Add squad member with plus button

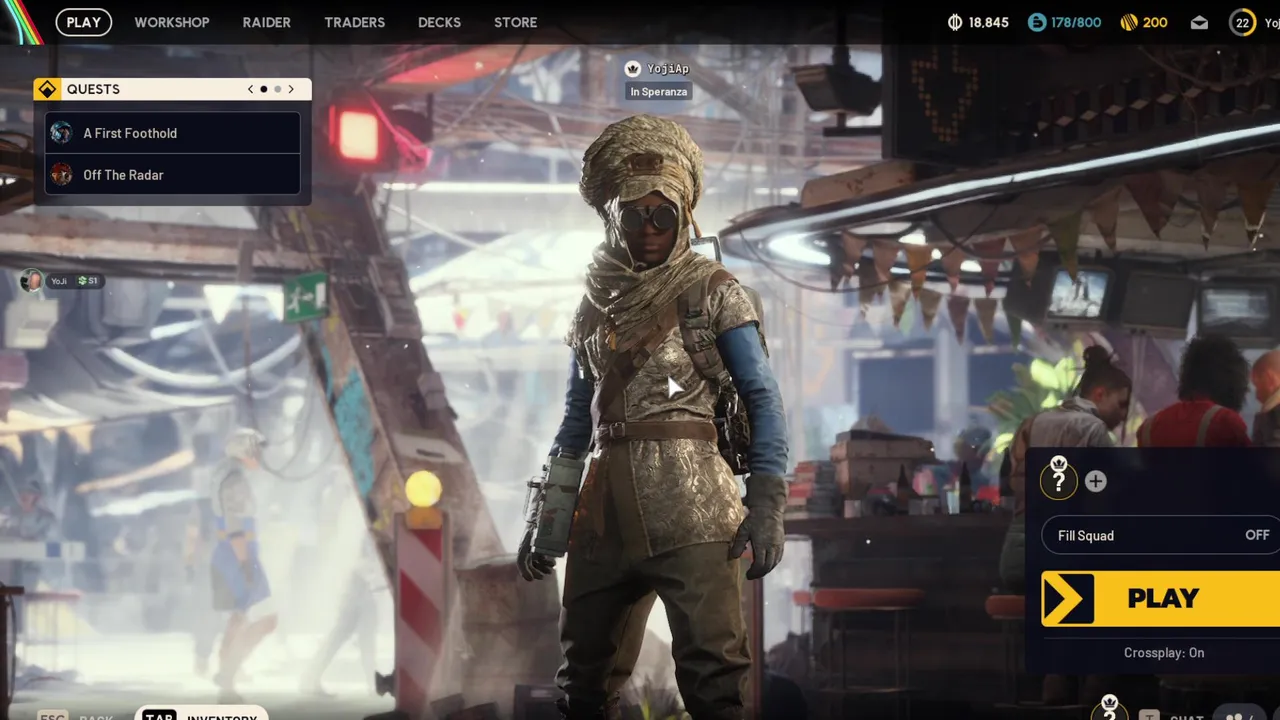[x=1096, y=481]
